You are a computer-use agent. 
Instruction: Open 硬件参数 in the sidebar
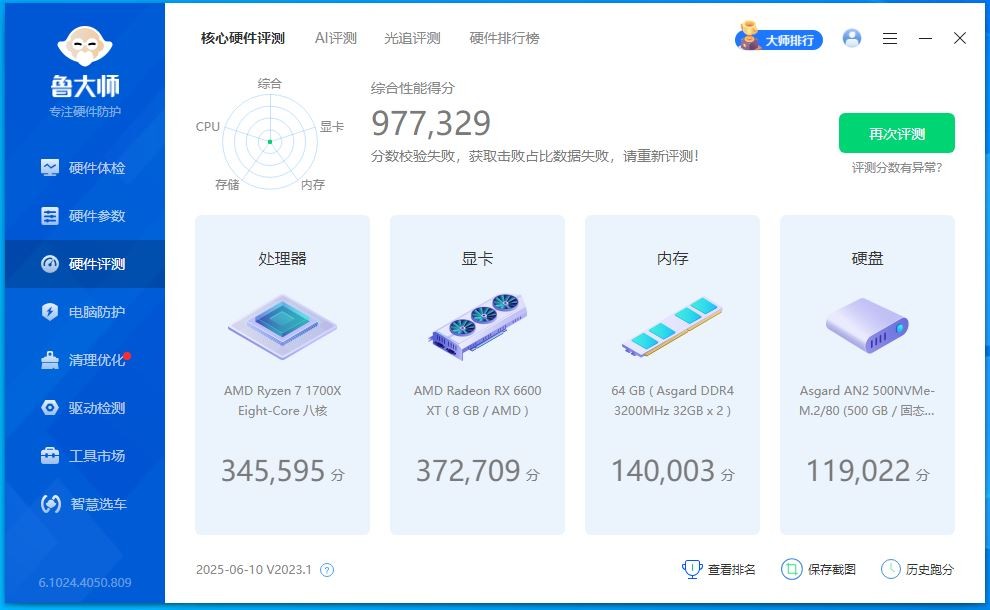(x=85, y=215)
